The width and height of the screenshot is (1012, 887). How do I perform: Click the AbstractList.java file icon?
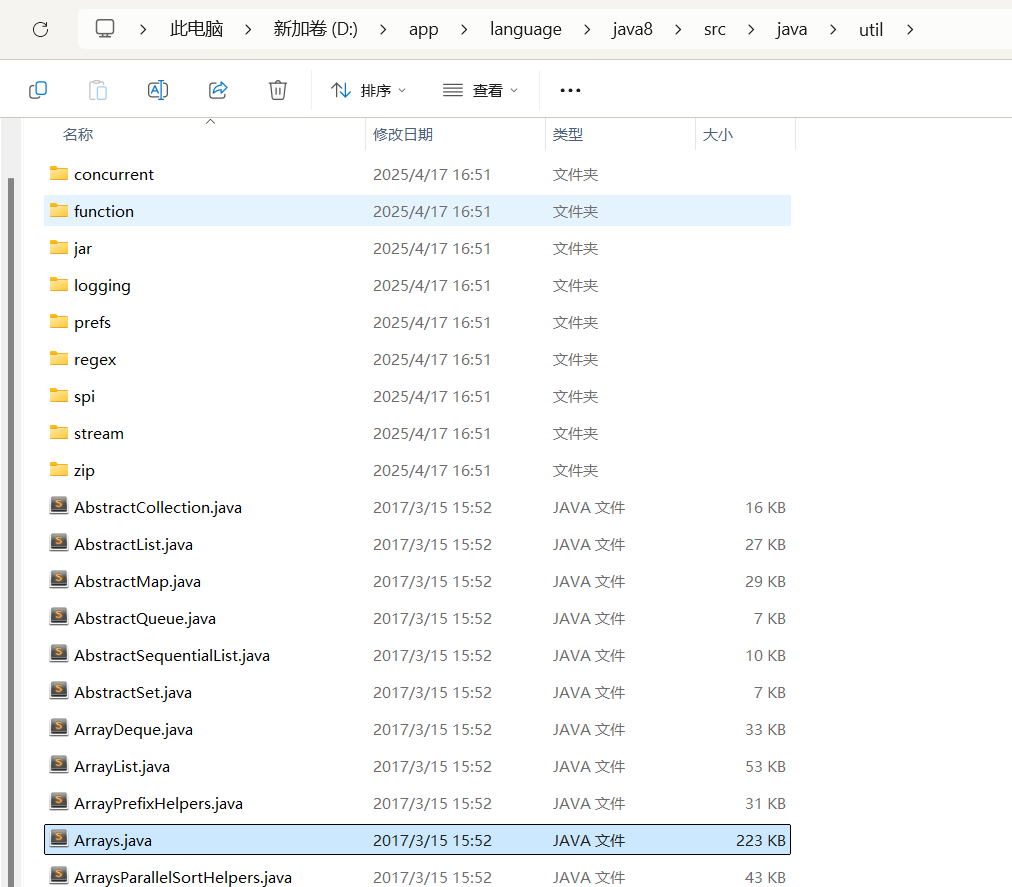(59, 542)
